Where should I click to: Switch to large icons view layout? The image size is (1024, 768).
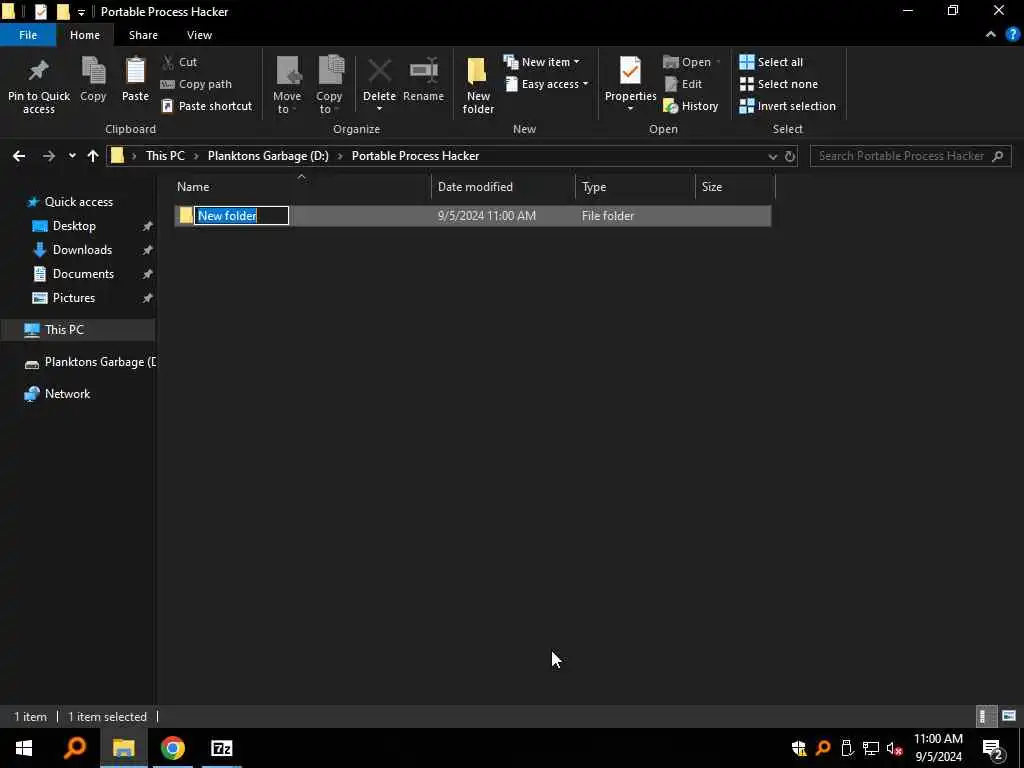(1009, 716)
